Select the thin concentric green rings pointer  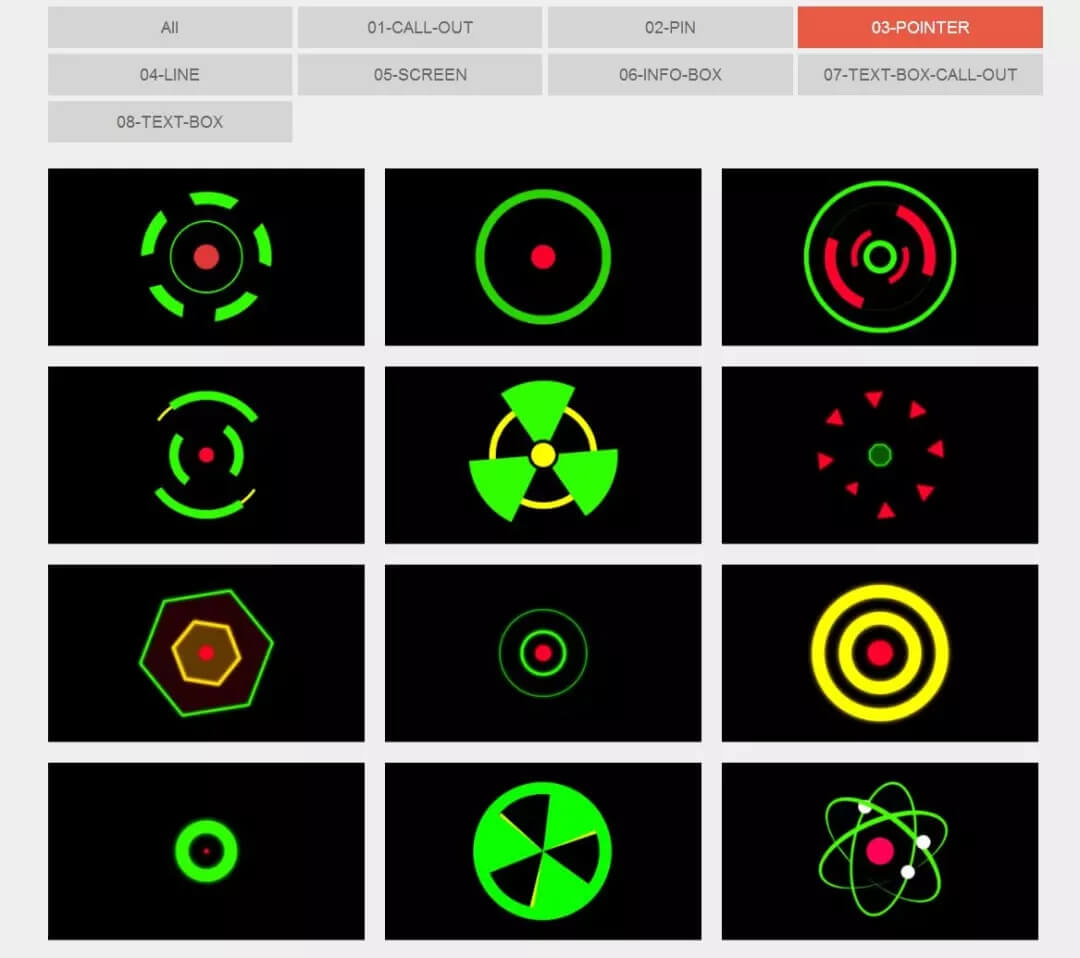click(x=543, y=653)
